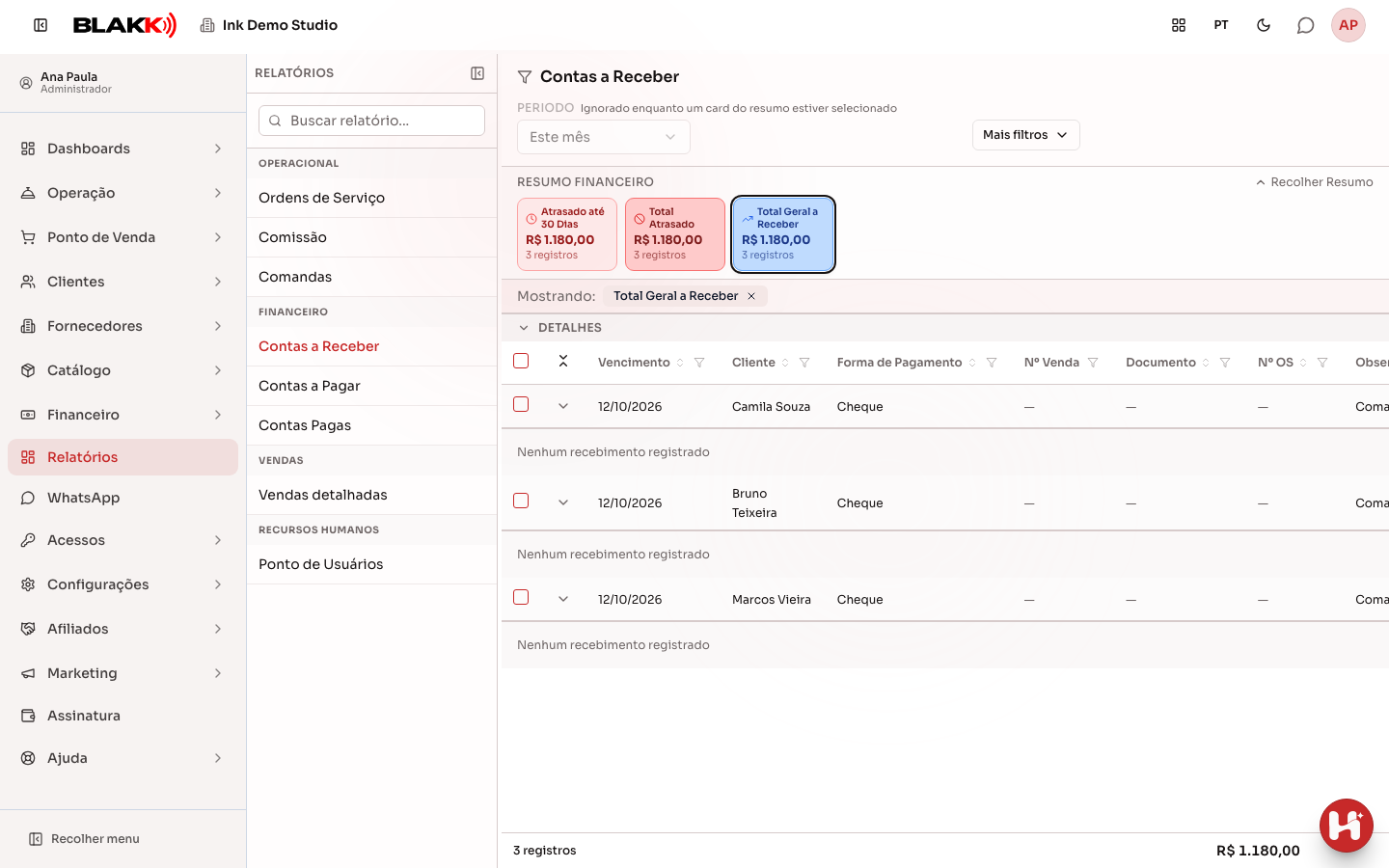Open the red floating help chat button

tap(1347, 826)
